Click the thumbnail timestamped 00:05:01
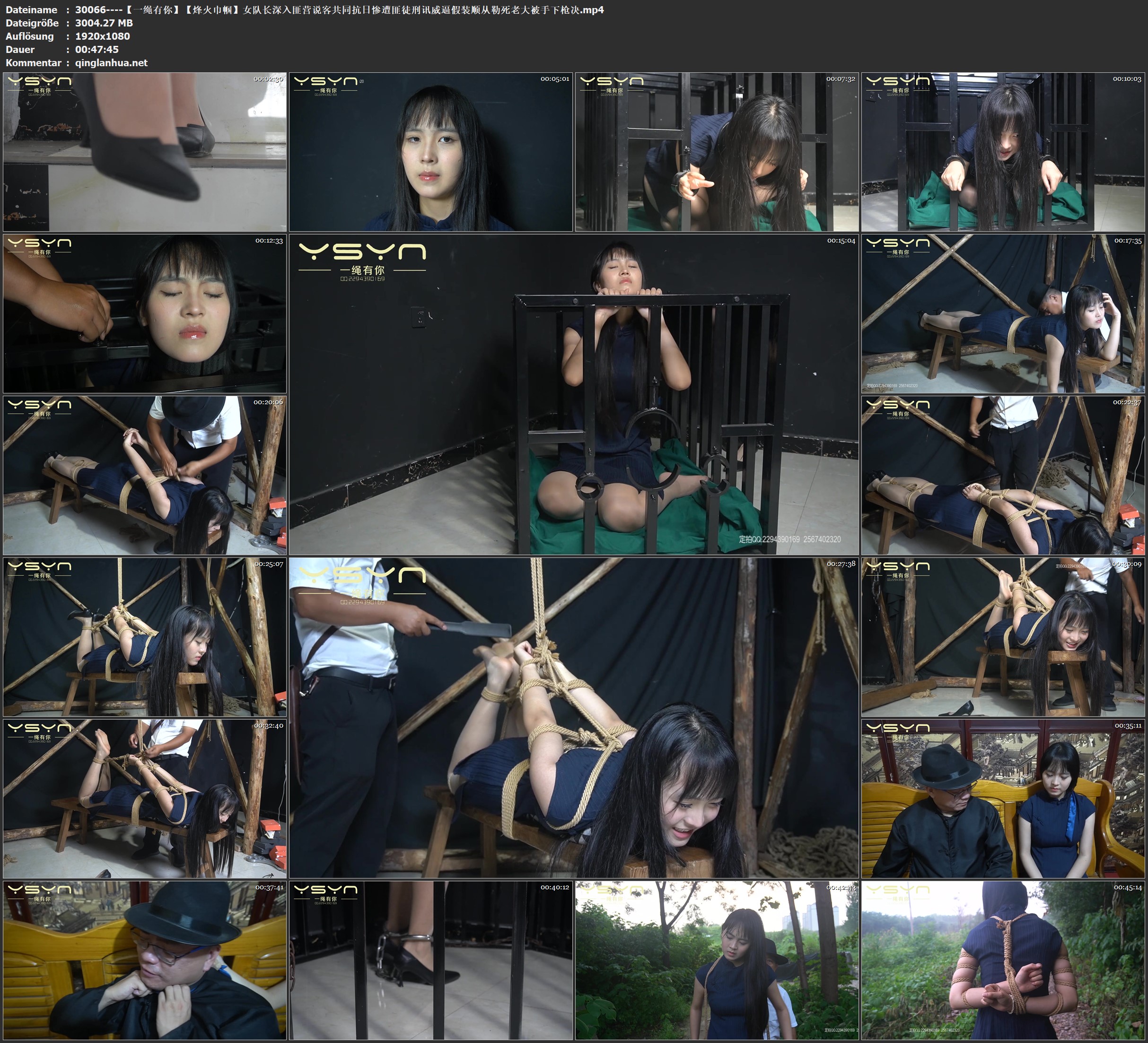Screen dimensions: 1148x1043 click(430, 151)
